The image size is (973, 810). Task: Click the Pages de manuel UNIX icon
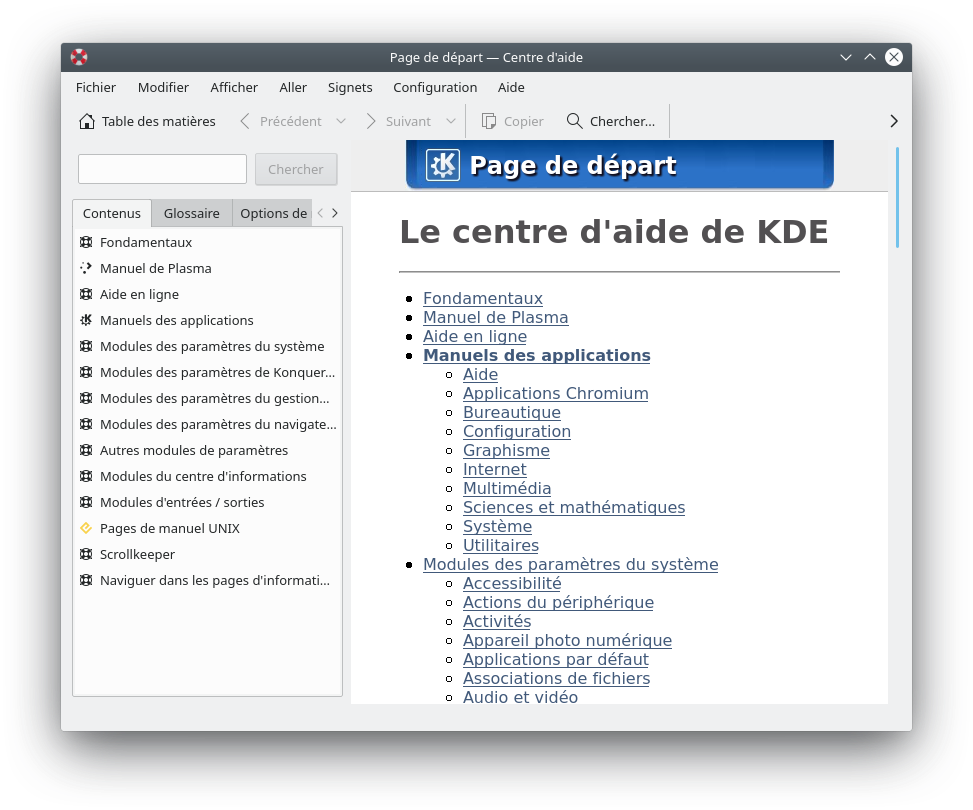tap(86, 528)
